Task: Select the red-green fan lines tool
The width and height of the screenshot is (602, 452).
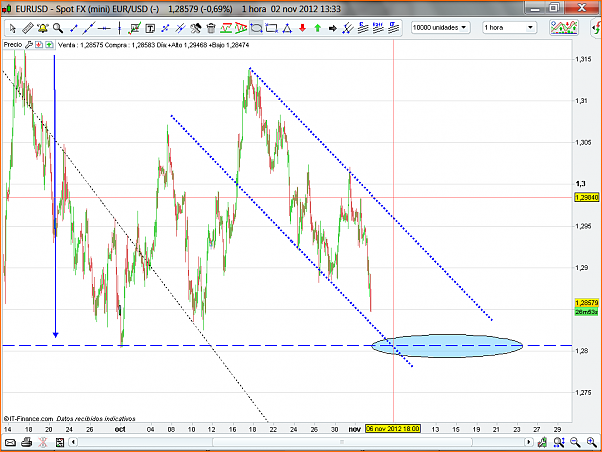Action: click(x=241, y=28)
